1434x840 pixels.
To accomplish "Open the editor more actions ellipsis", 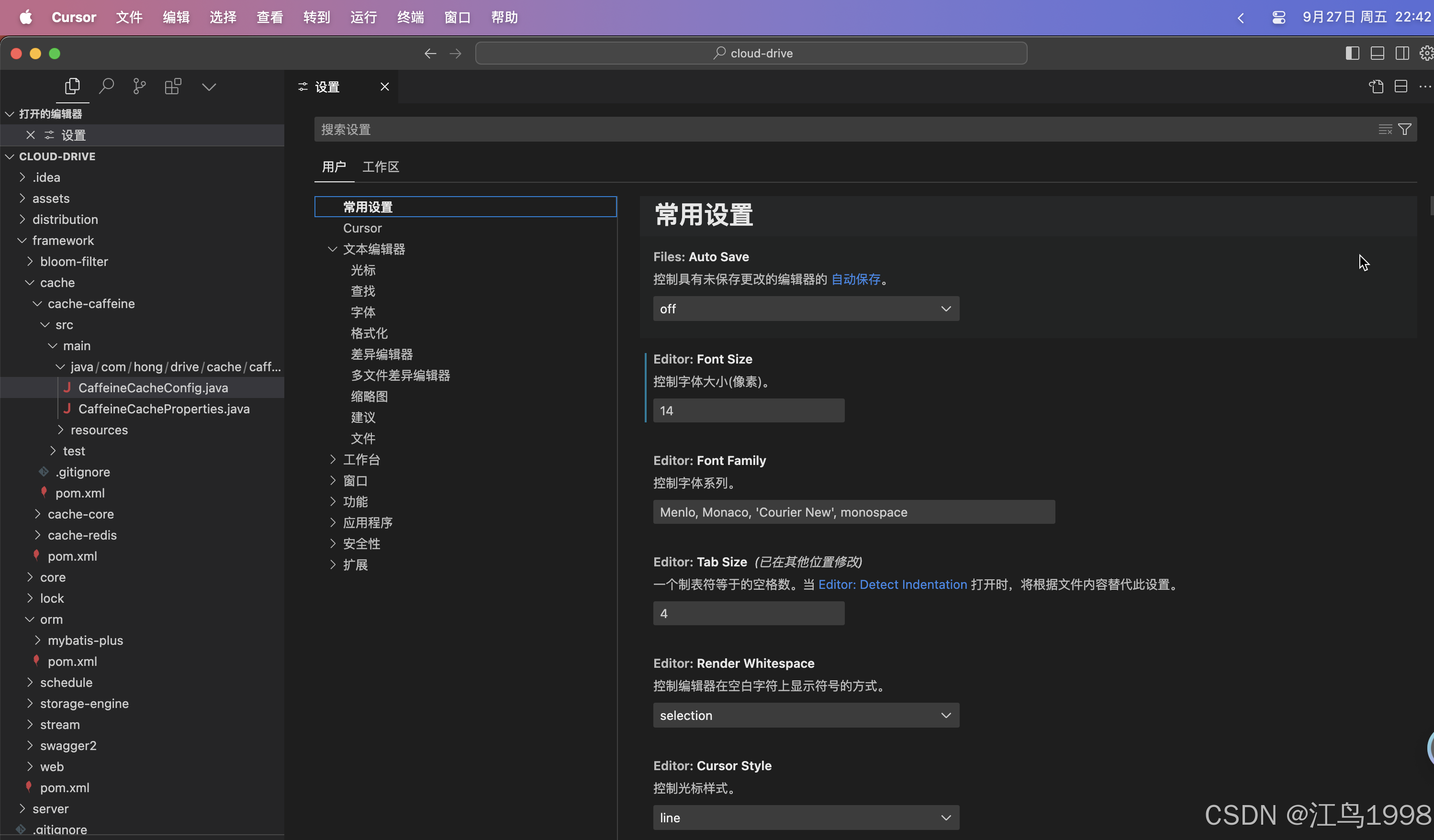I will (1425, 87).
